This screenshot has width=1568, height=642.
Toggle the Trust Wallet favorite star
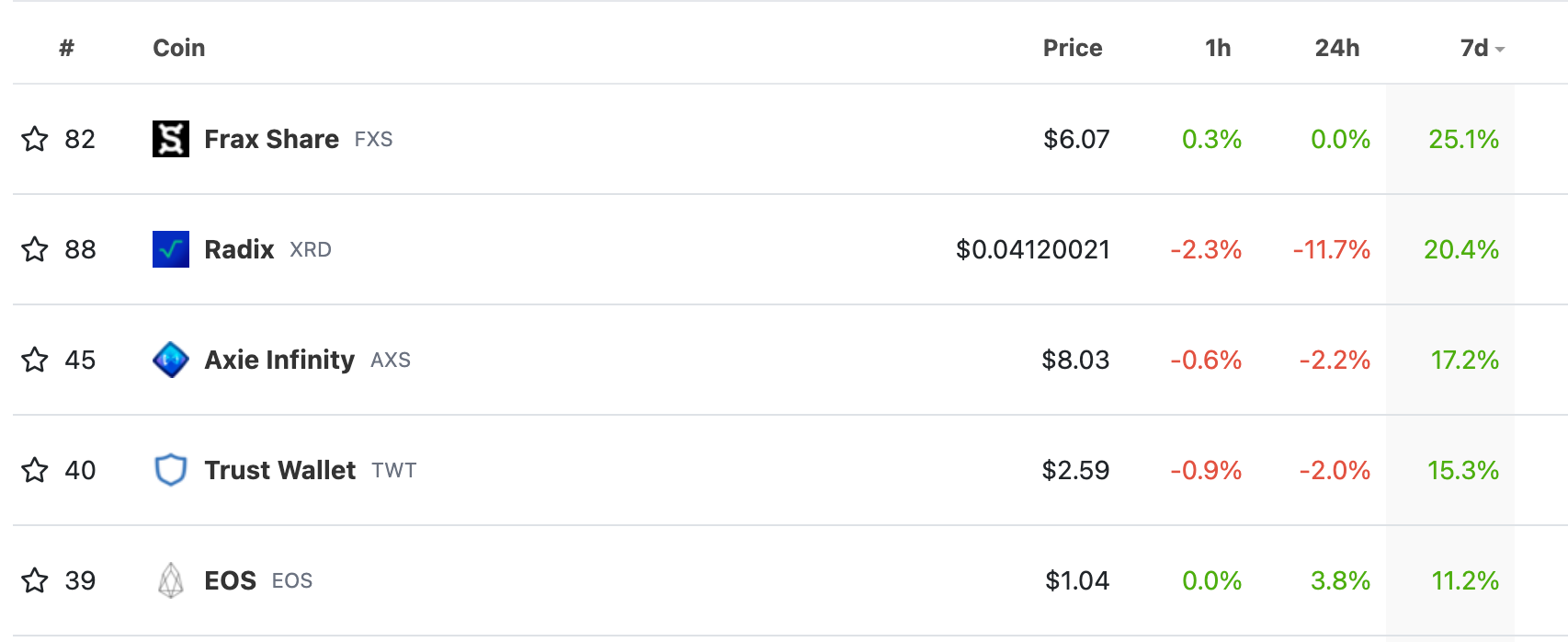(35, 470)
